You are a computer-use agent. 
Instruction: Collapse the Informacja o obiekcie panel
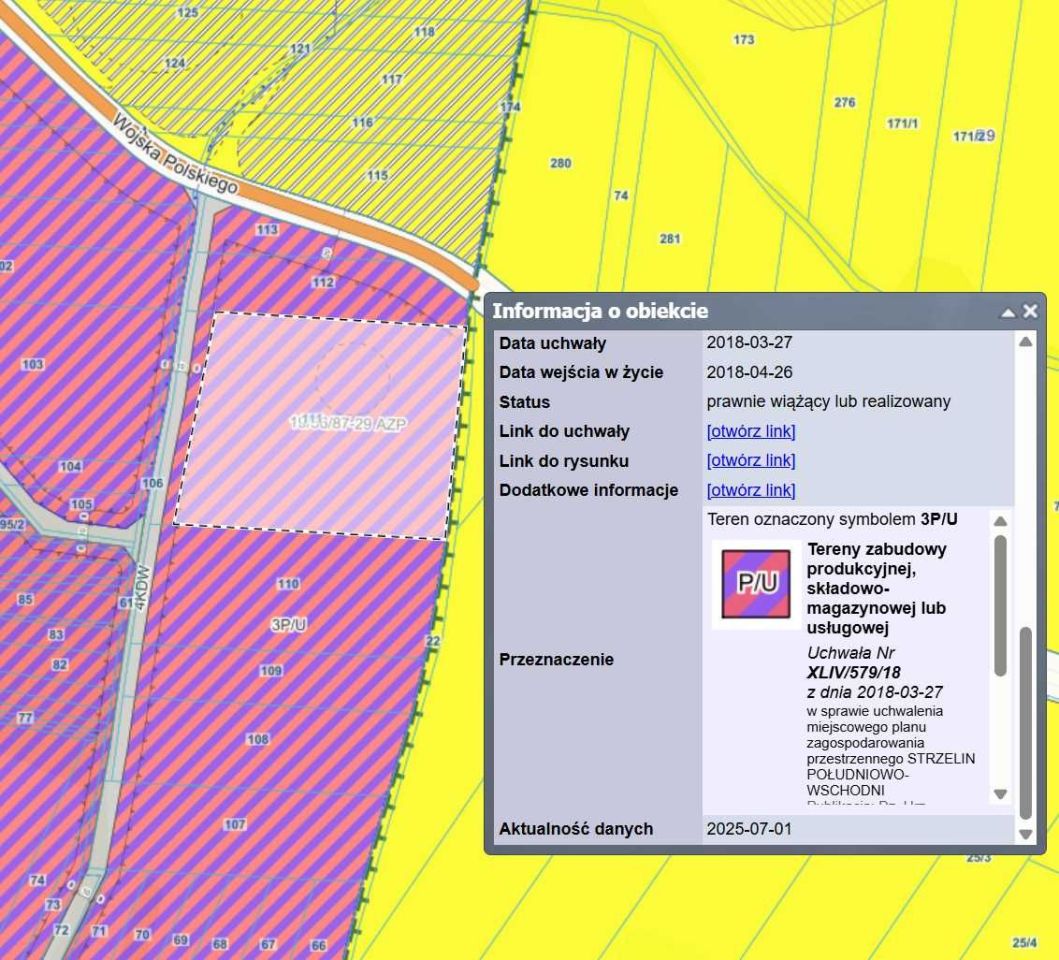click(1010, 312)
